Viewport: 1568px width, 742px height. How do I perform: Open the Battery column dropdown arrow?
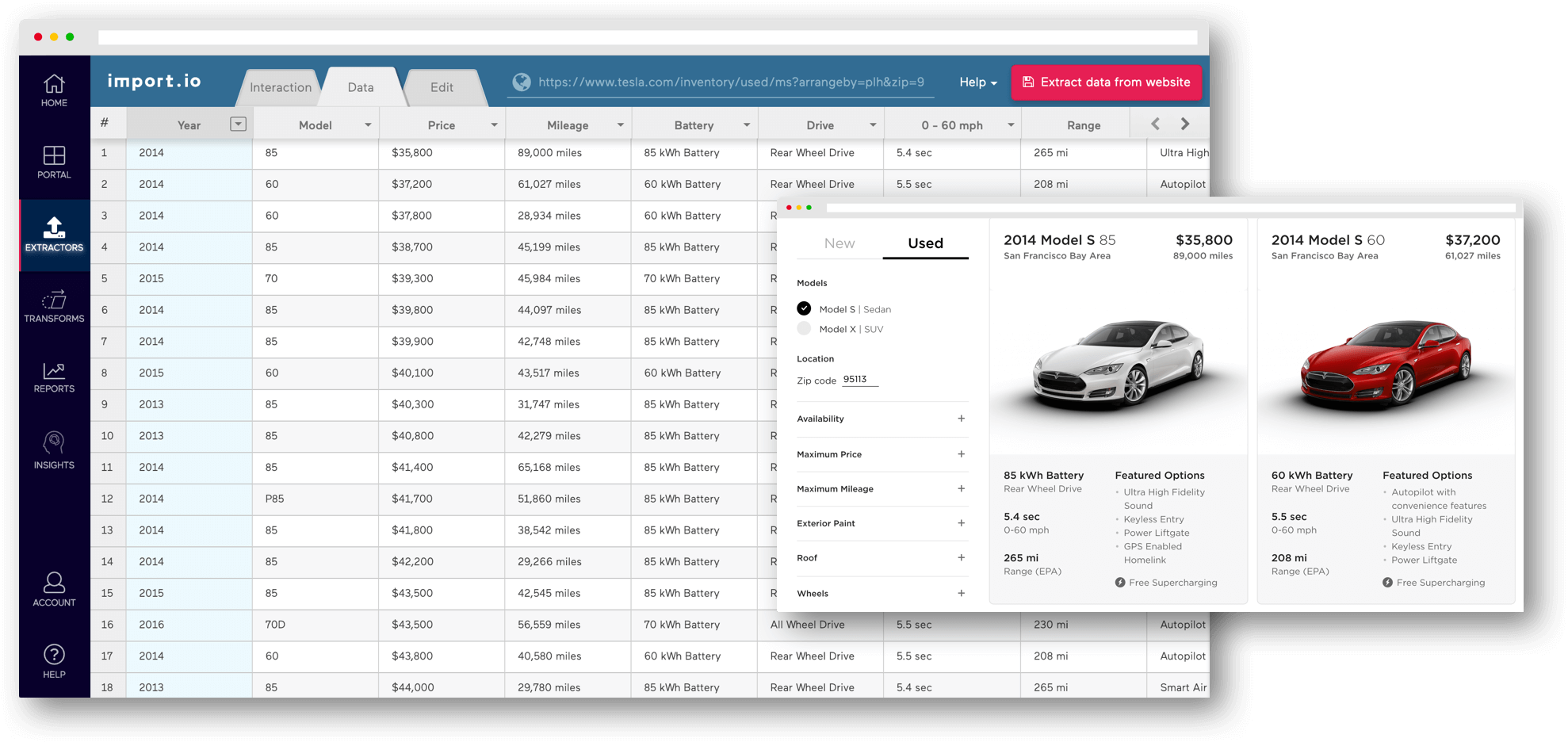tap(746, 125)
